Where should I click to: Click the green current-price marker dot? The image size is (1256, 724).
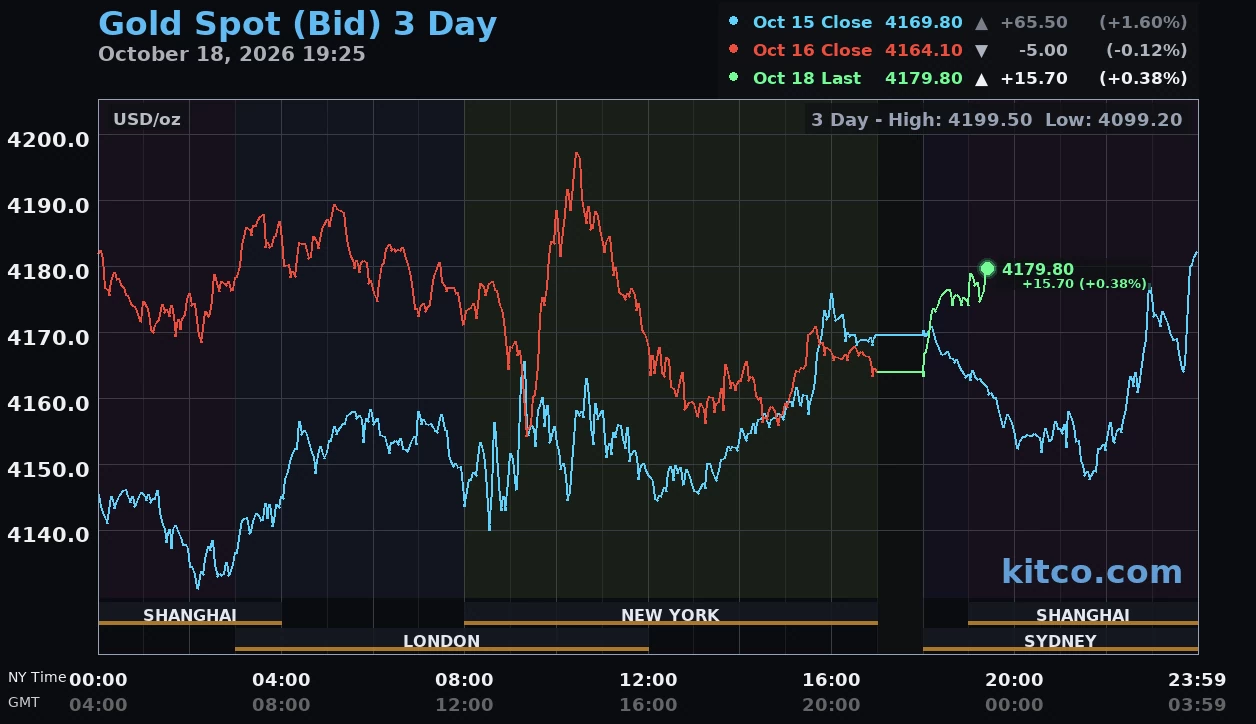pyautogui.click(x=987, y=268)
